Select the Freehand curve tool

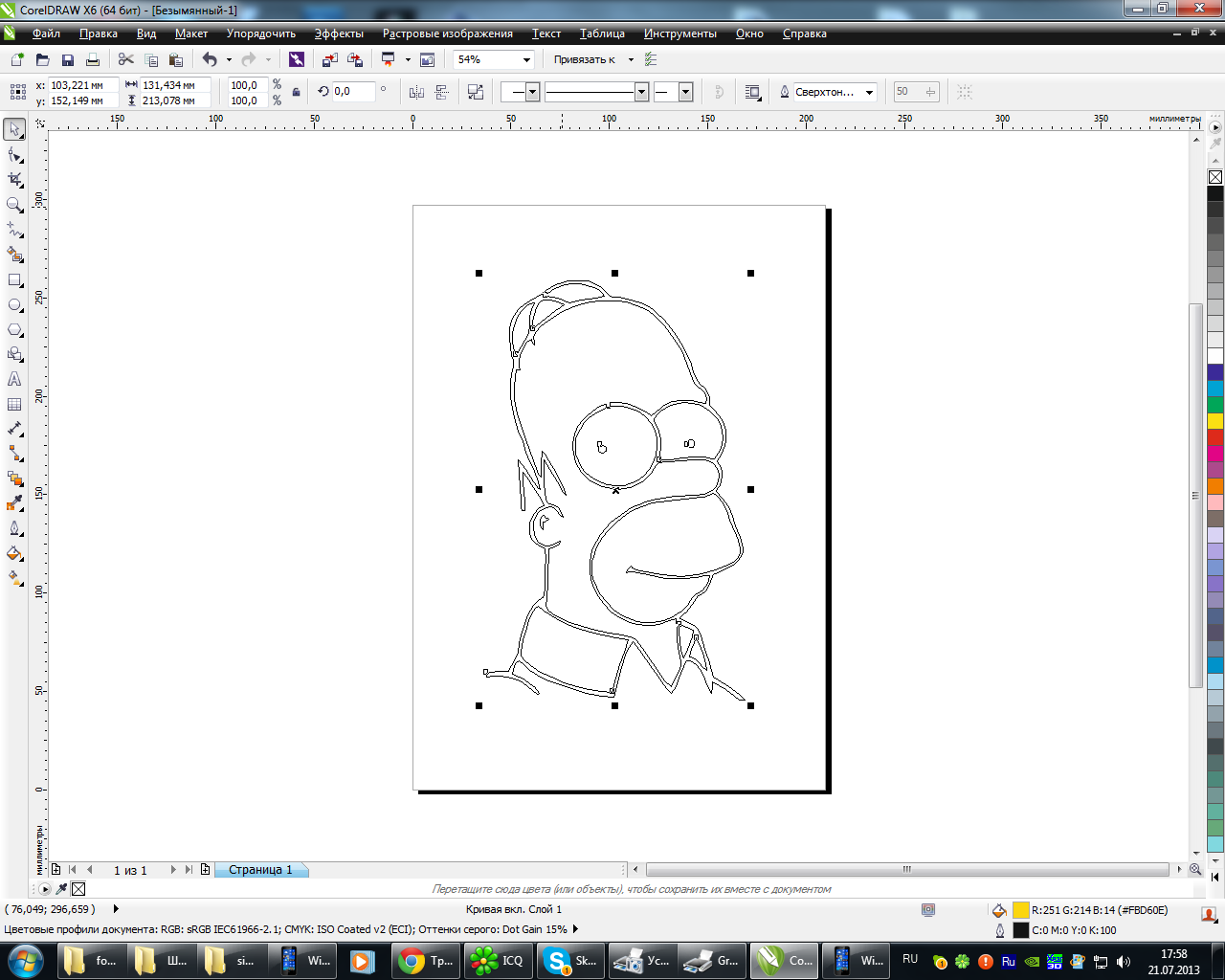(x=14, y=230)
